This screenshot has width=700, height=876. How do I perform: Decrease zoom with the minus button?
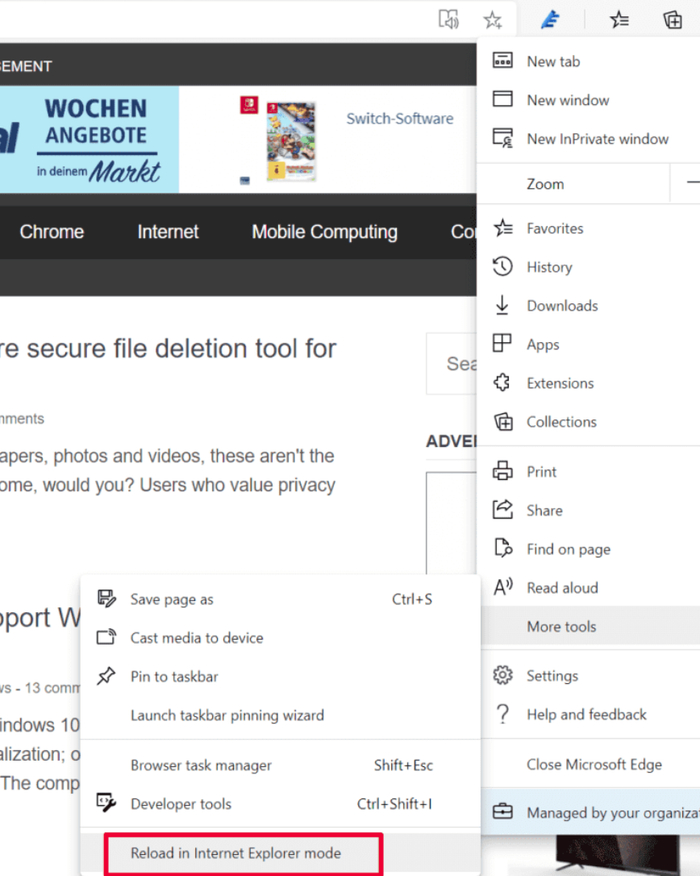[x=692, y=184]
